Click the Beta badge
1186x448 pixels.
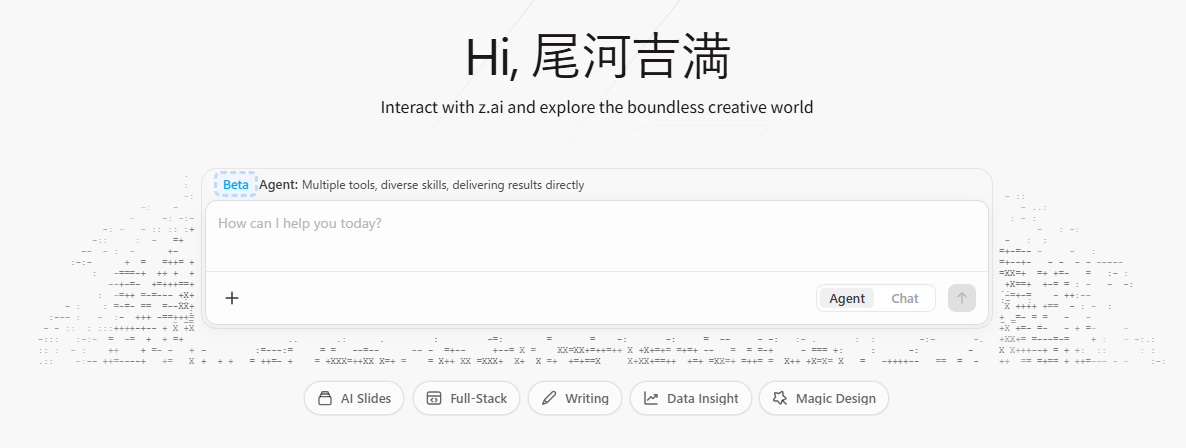point(235,185)
